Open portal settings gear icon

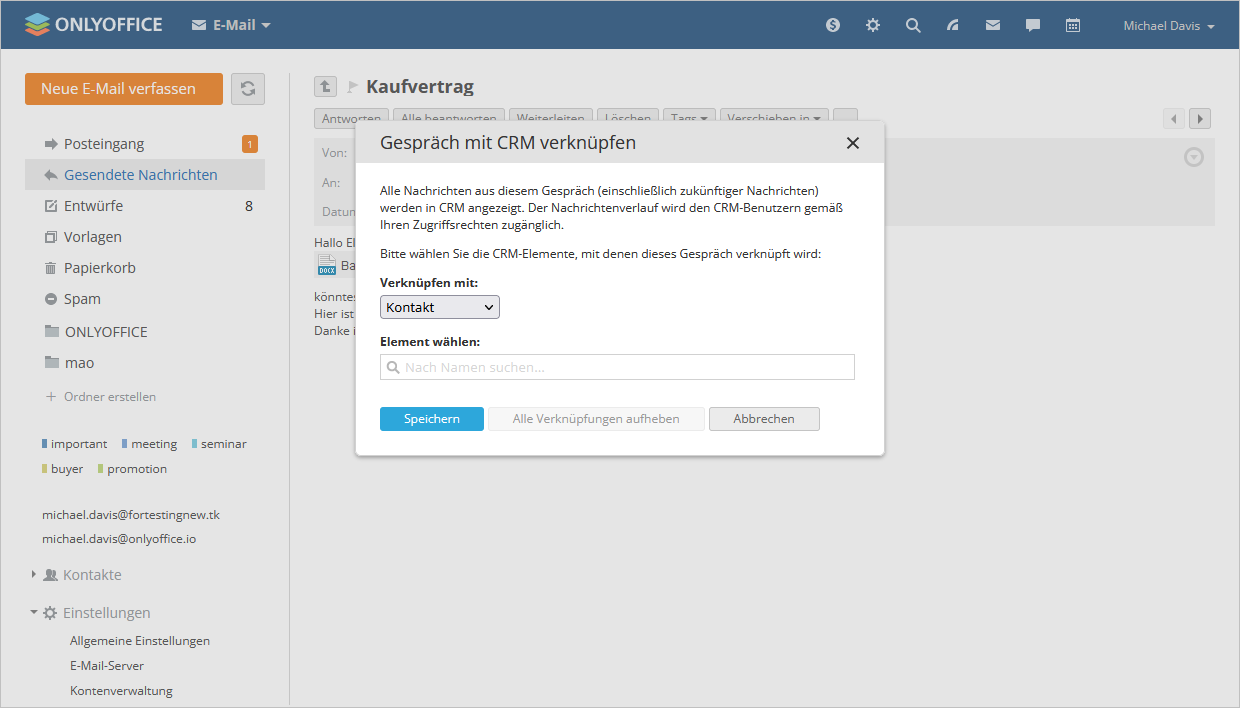tap(873, 25)
